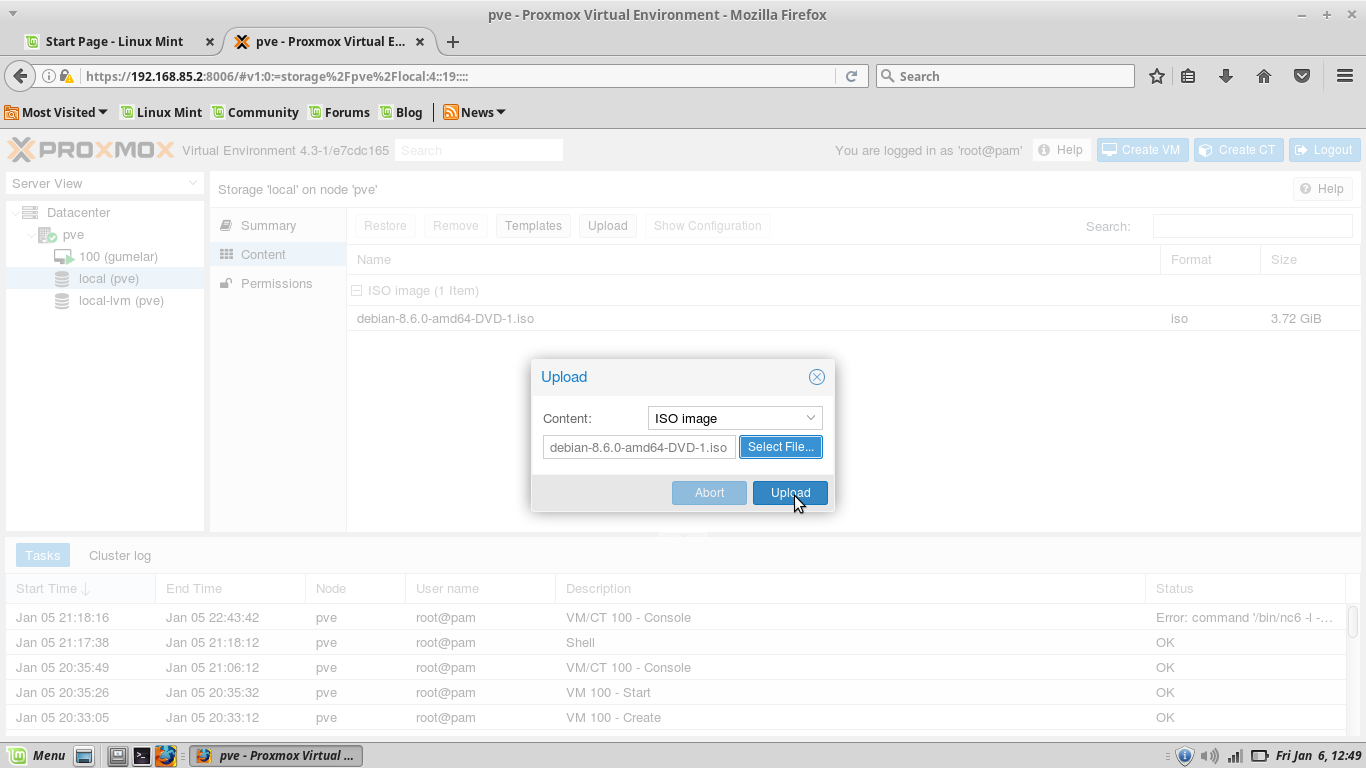Screen dimensions: 1366x768
Task: Click the show desktop icon in the taskbar
Action: tap(84, 756)
